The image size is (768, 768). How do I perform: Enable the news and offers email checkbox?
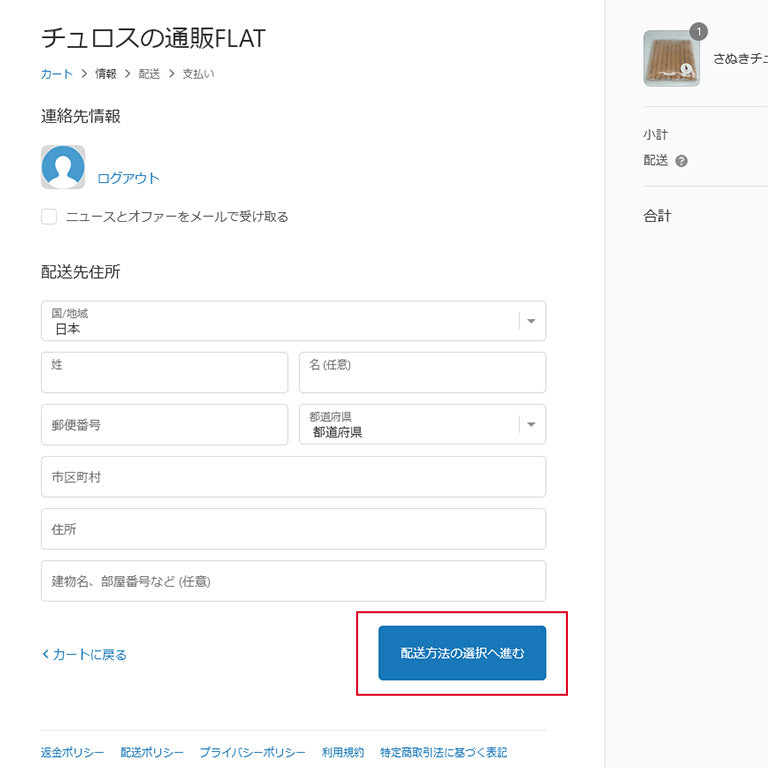pyautogui.click(x=49, y=217)
